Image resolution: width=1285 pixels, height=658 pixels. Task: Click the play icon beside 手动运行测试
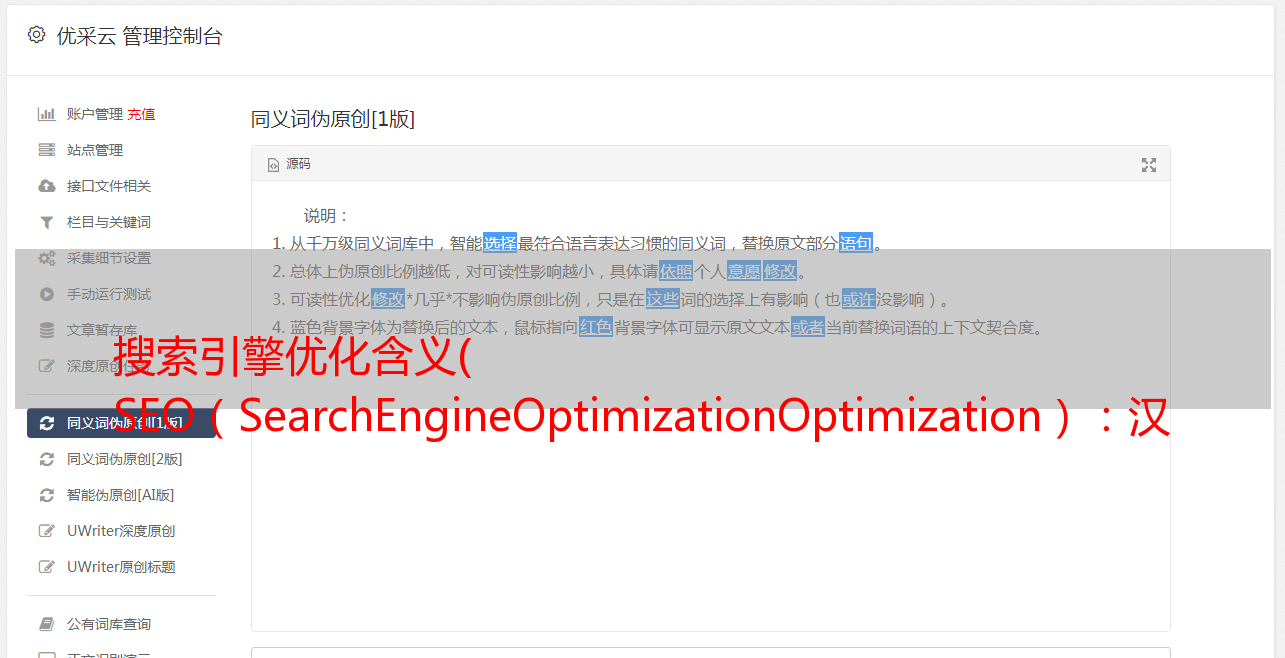tap(46, 294)
